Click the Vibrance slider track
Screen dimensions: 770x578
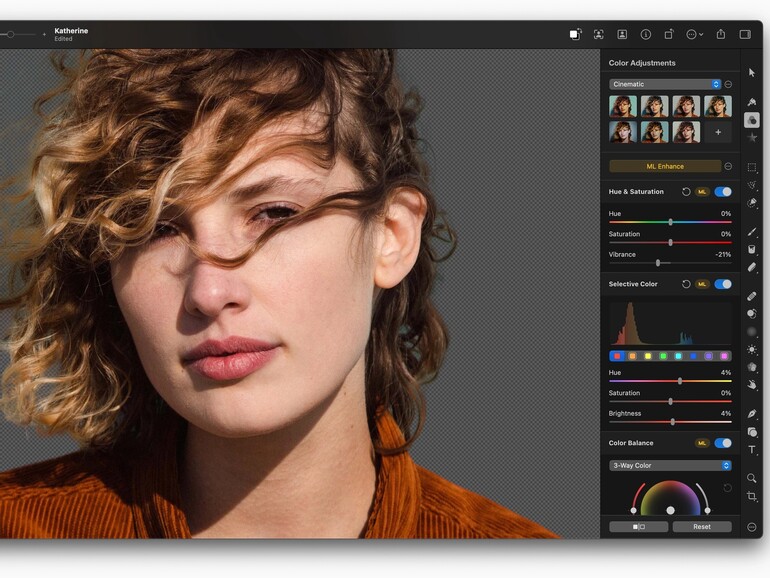point(670,263)
